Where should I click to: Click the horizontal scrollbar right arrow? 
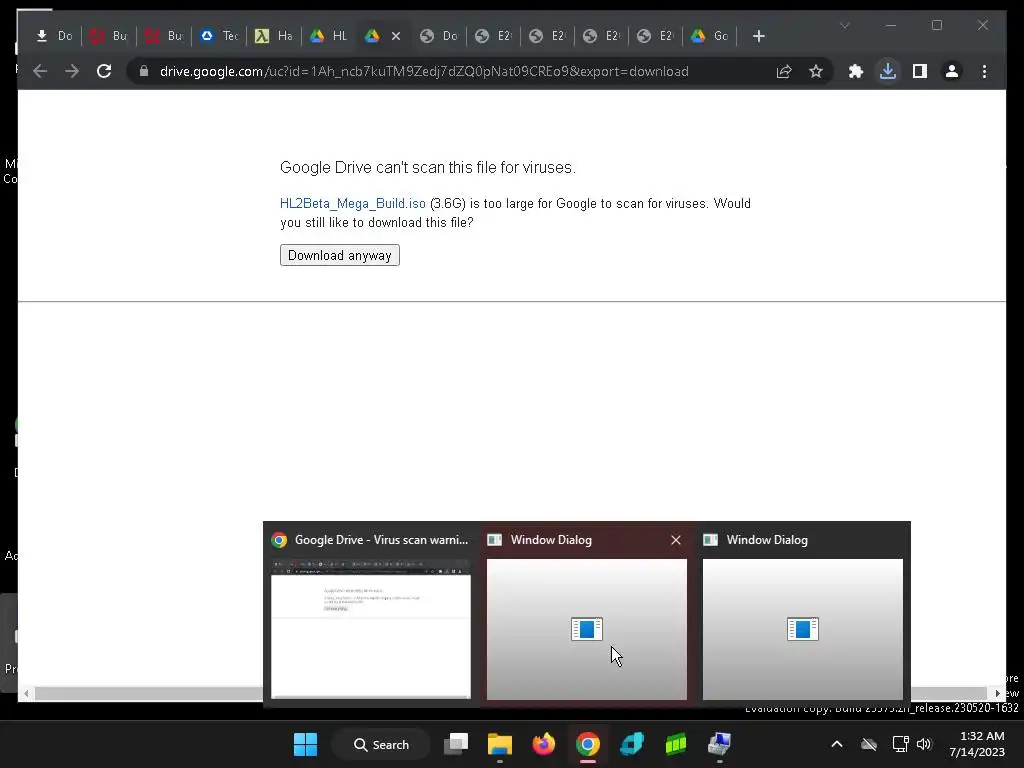click(997, 694)
